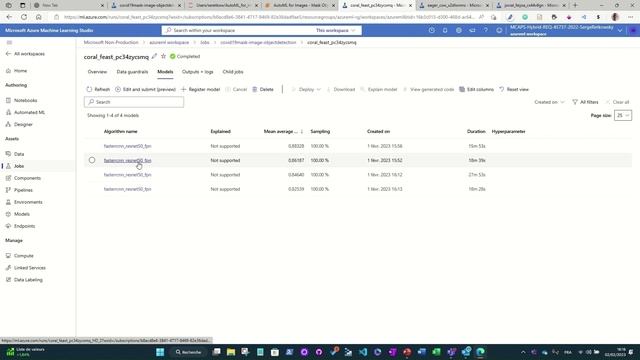Open File Explorer from the taskbar
The width and height of the screenshot is (640, 360).
tap(231, 352)
